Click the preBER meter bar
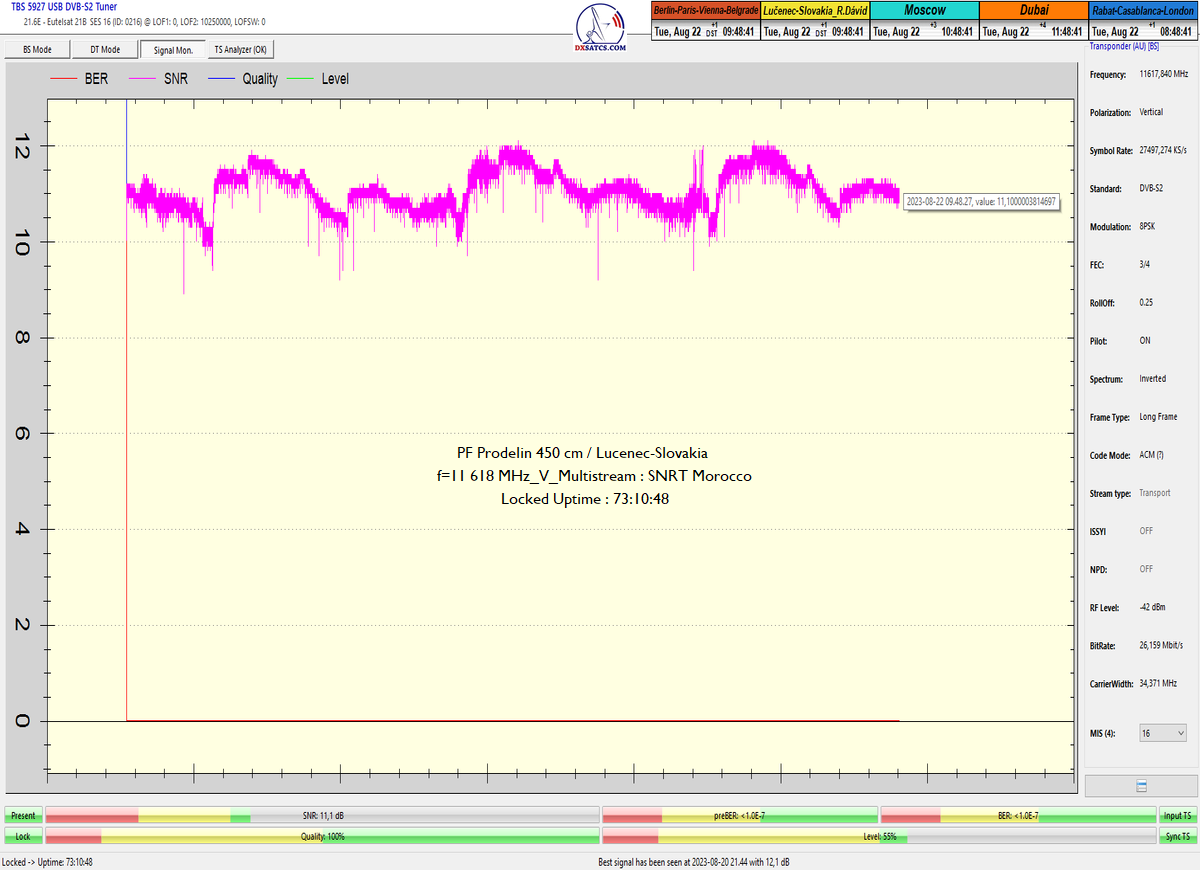This screenshot has width=1200, height=870. pyautogui.click(x=739, y=816)
